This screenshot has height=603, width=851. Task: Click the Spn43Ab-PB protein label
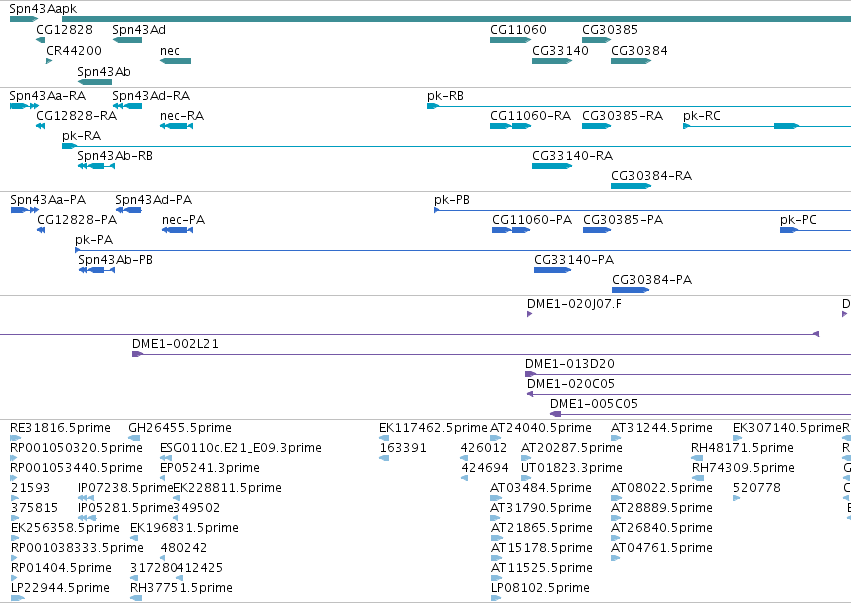click(116, 261)
